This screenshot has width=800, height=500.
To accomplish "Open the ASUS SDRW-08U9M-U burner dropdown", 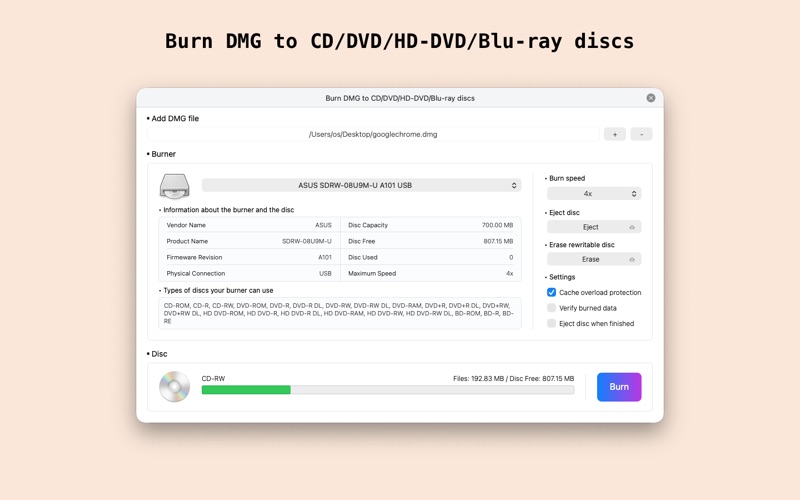I will 361,185.
